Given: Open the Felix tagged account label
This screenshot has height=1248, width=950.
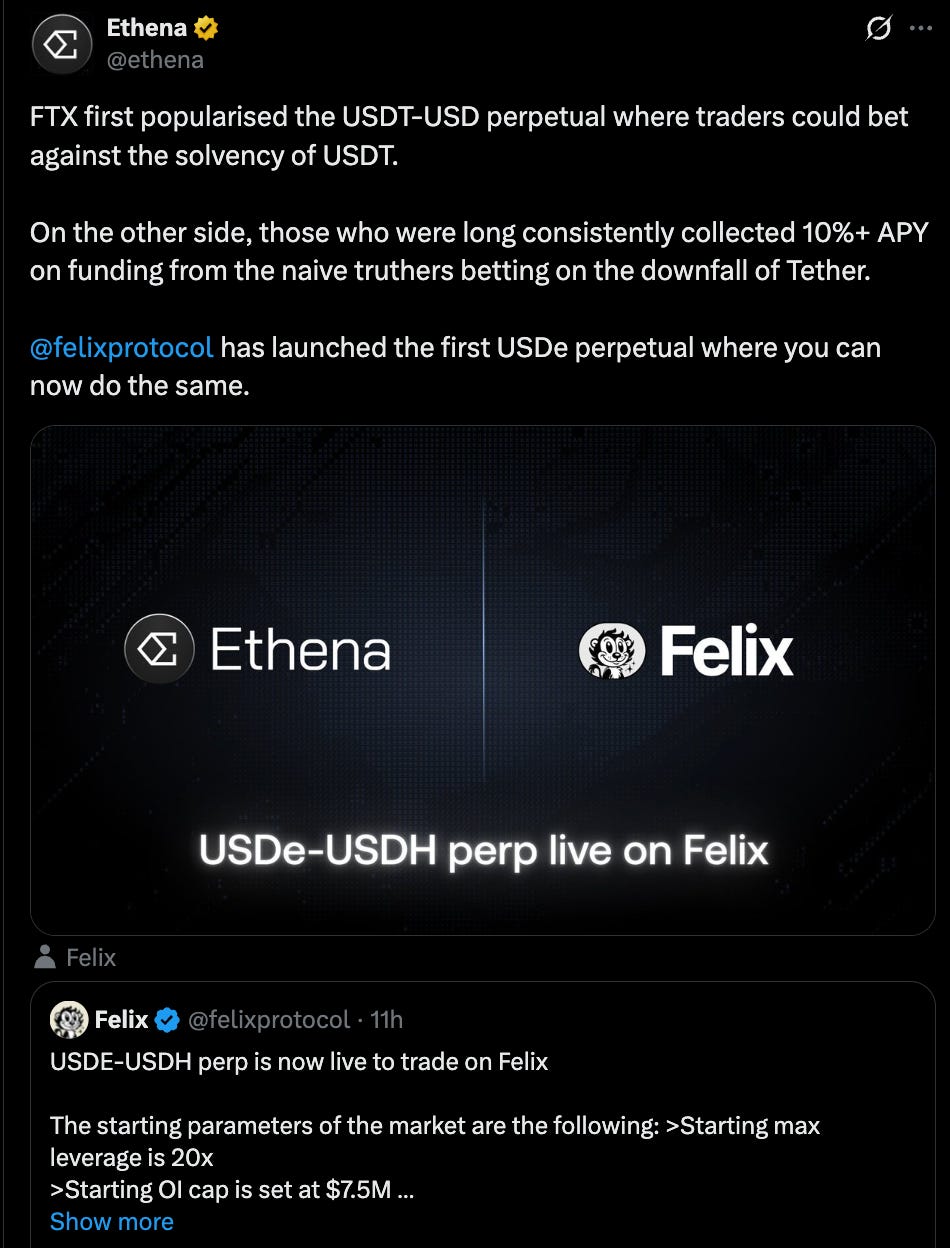Looking at the screenshot, I should point(91,958).
